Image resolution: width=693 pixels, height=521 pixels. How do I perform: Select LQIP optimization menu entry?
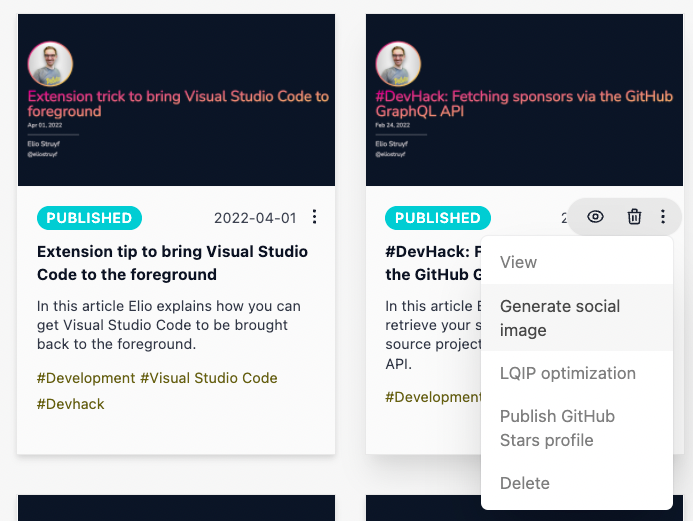577,373
